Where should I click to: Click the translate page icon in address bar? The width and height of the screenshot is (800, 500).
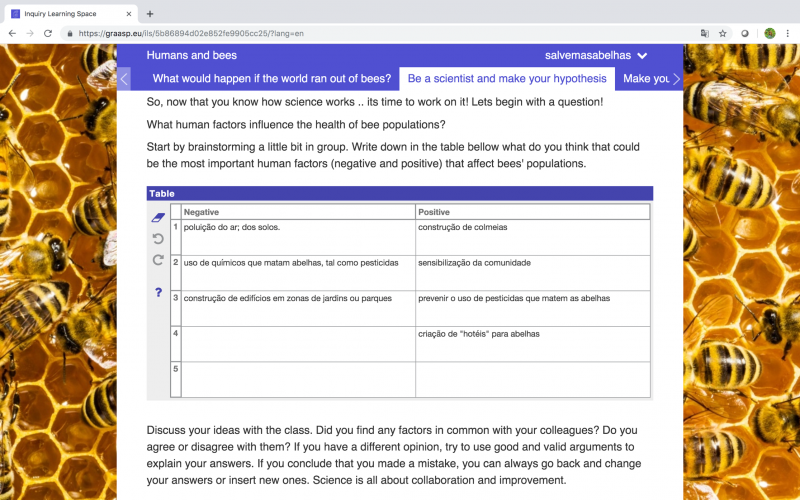705,34
